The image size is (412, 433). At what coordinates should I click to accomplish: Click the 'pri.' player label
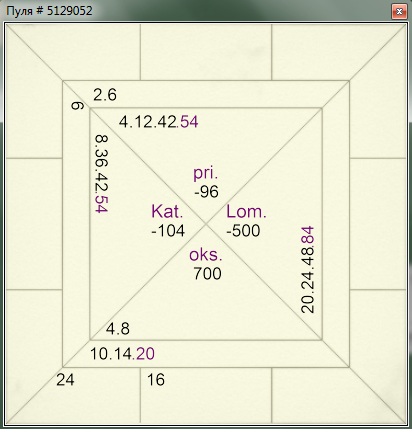[x=206, y=174]
